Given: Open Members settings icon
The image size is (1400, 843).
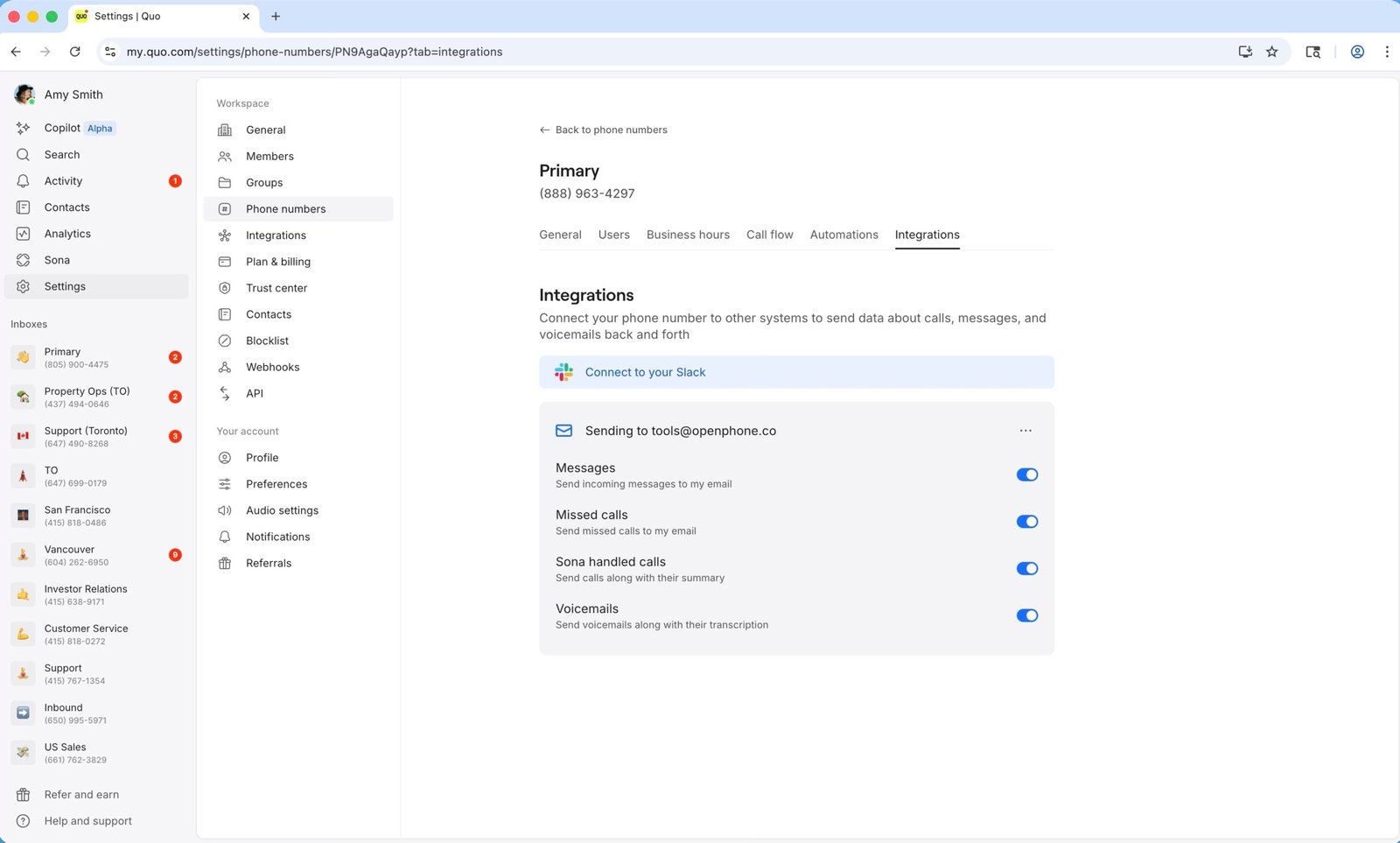Looking at the screenshot, I should pos(225,156).
